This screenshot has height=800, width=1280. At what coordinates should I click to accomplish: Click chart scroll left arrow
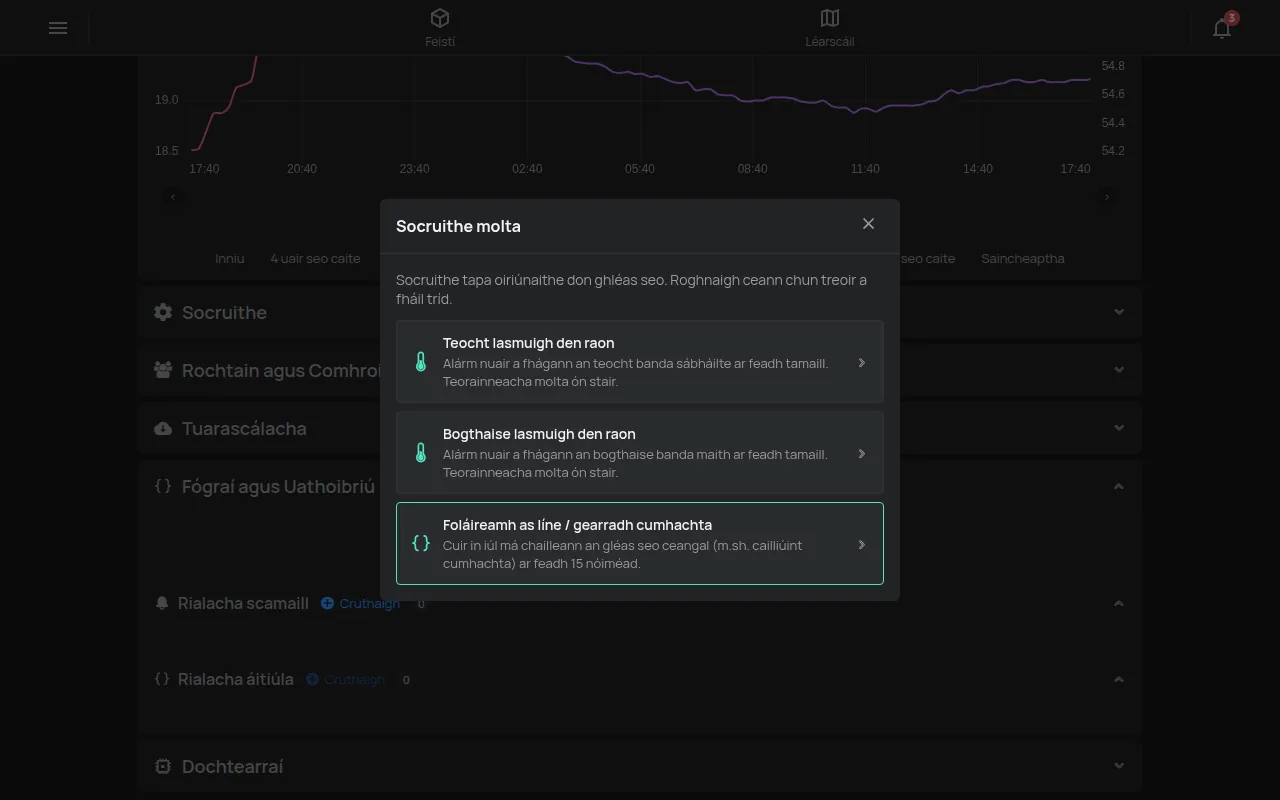[x=173, y=197]
